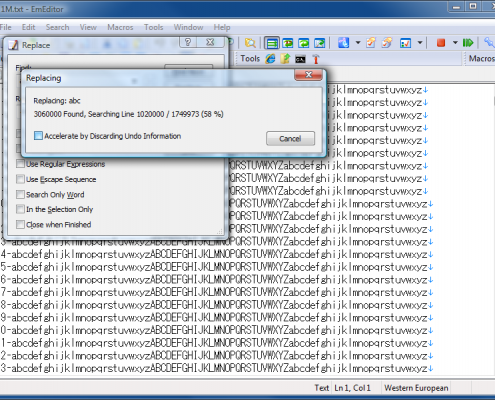Check Use Regular Expressions option
495x400 pixels.
tap(20, 164)
